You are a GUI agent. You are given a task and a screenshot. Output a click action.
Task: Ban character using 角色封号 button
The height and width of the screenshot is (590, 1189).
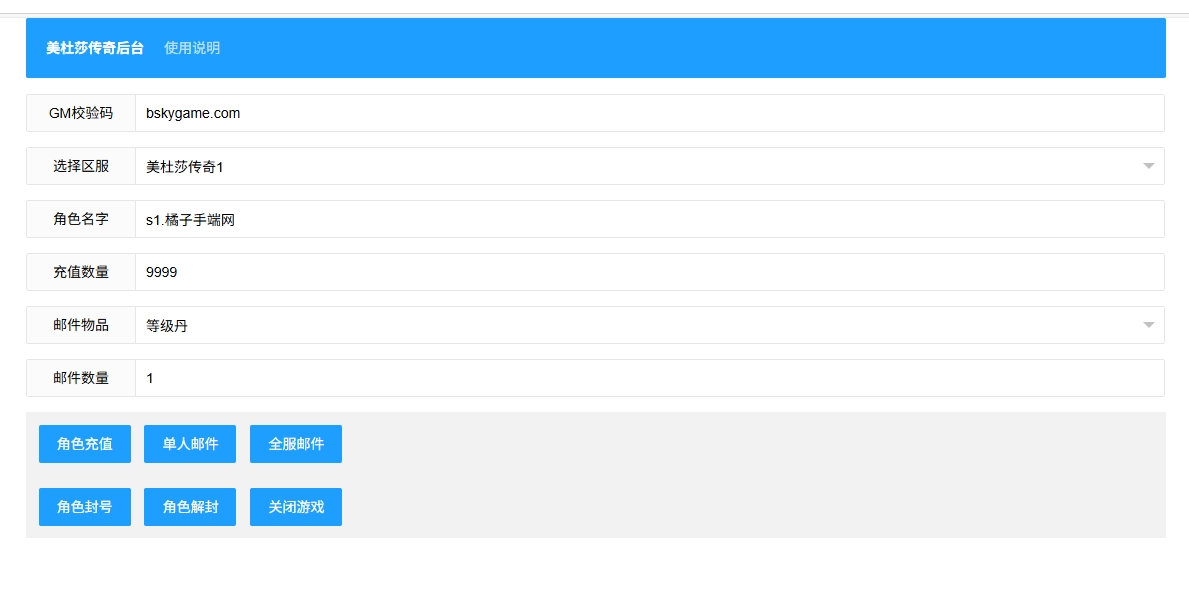(85, 507)
